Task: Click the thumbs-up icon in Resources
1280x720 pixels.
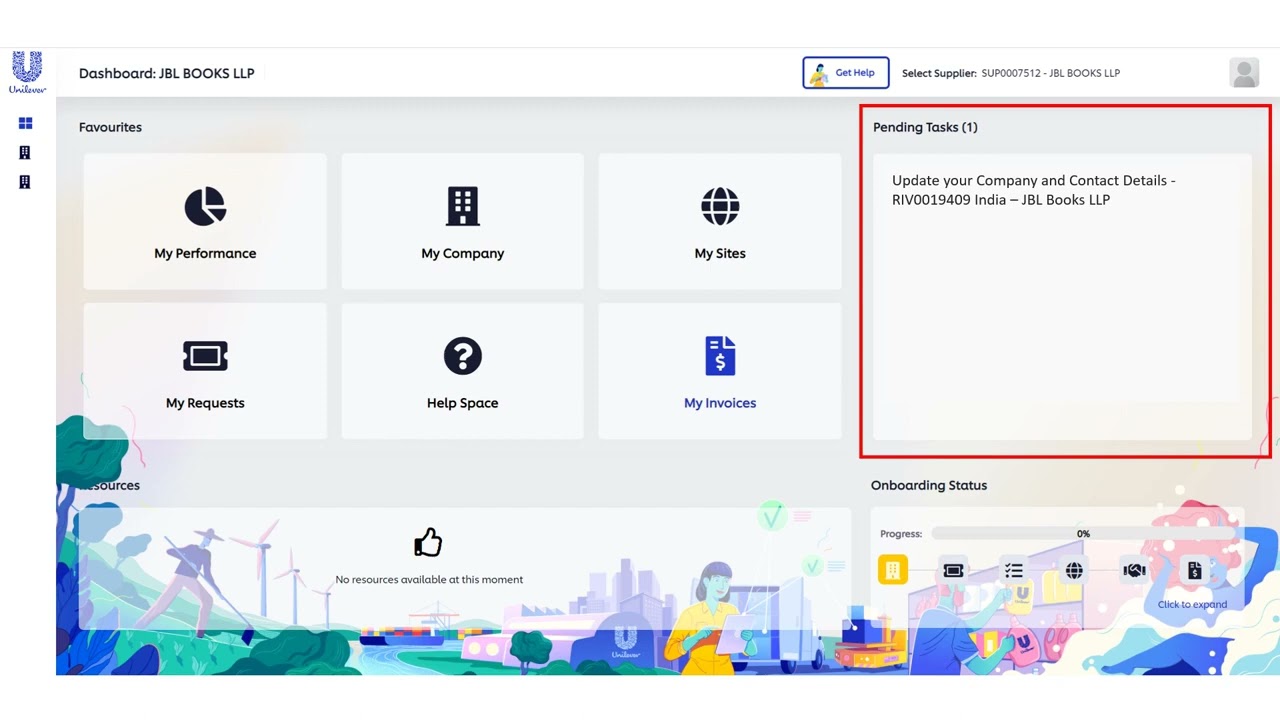Action: click(428, 542)
